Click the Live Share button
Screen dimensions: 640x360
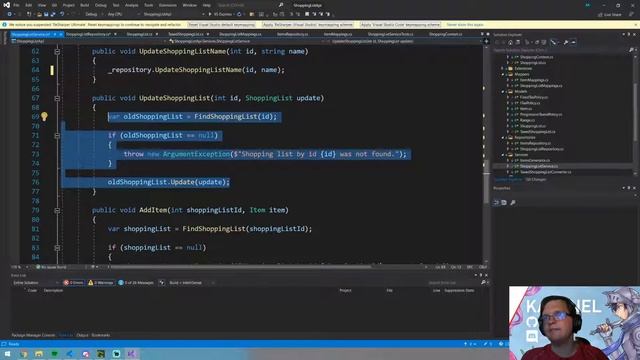pos(609,14)
